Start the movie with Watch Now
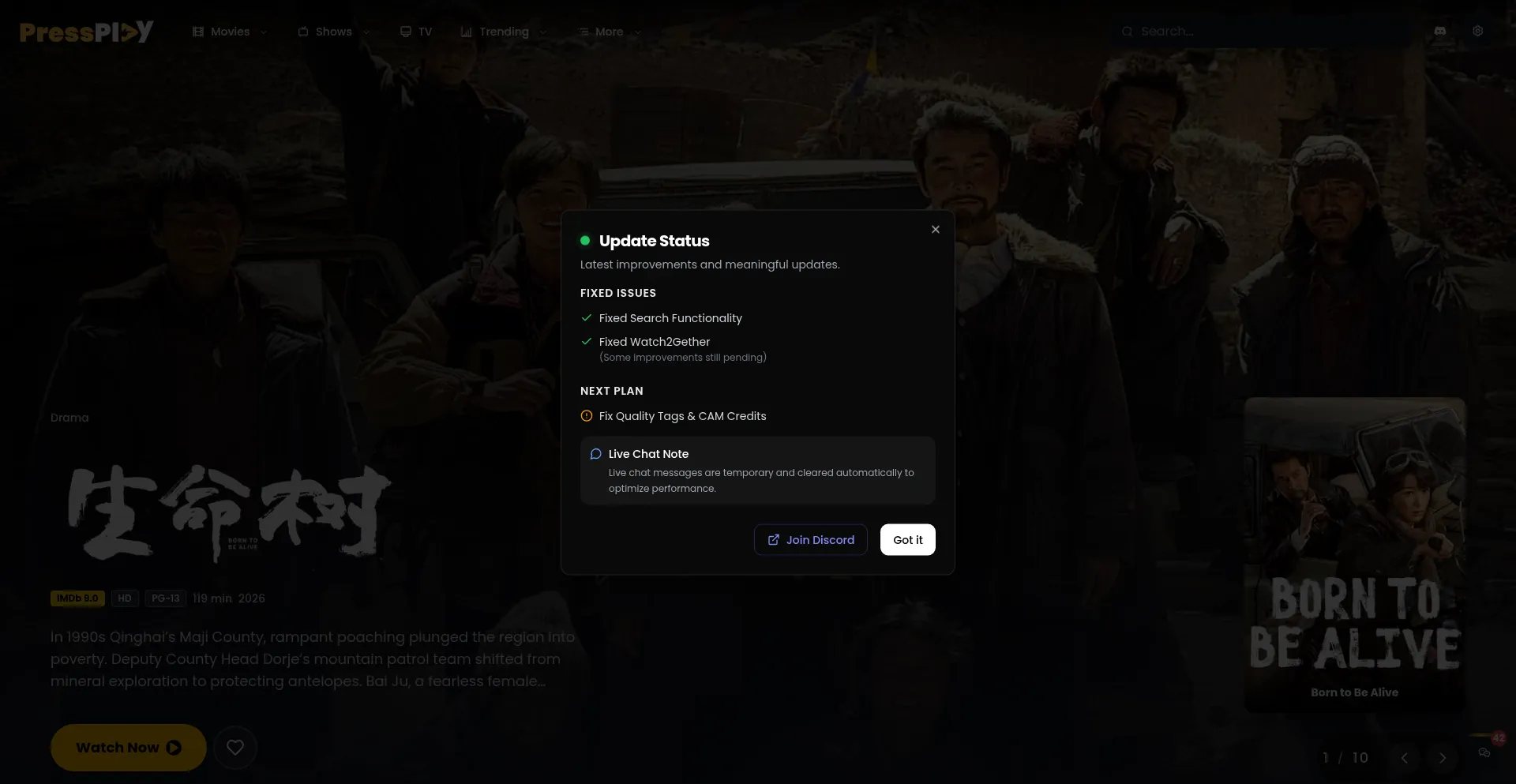 pos(129,748)
